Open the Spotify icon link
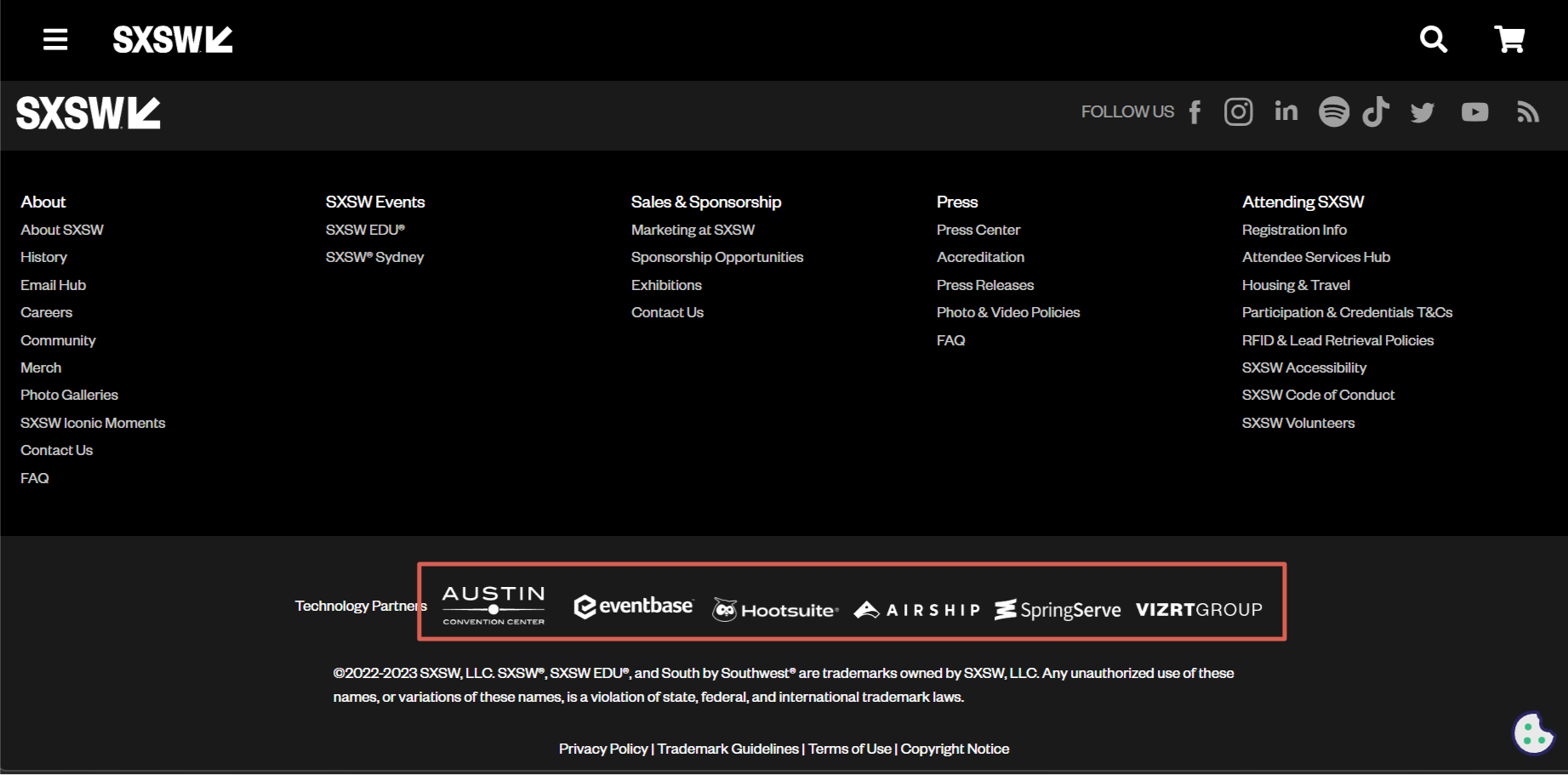Screen dimensions: 1568x775 [1333, 112]
